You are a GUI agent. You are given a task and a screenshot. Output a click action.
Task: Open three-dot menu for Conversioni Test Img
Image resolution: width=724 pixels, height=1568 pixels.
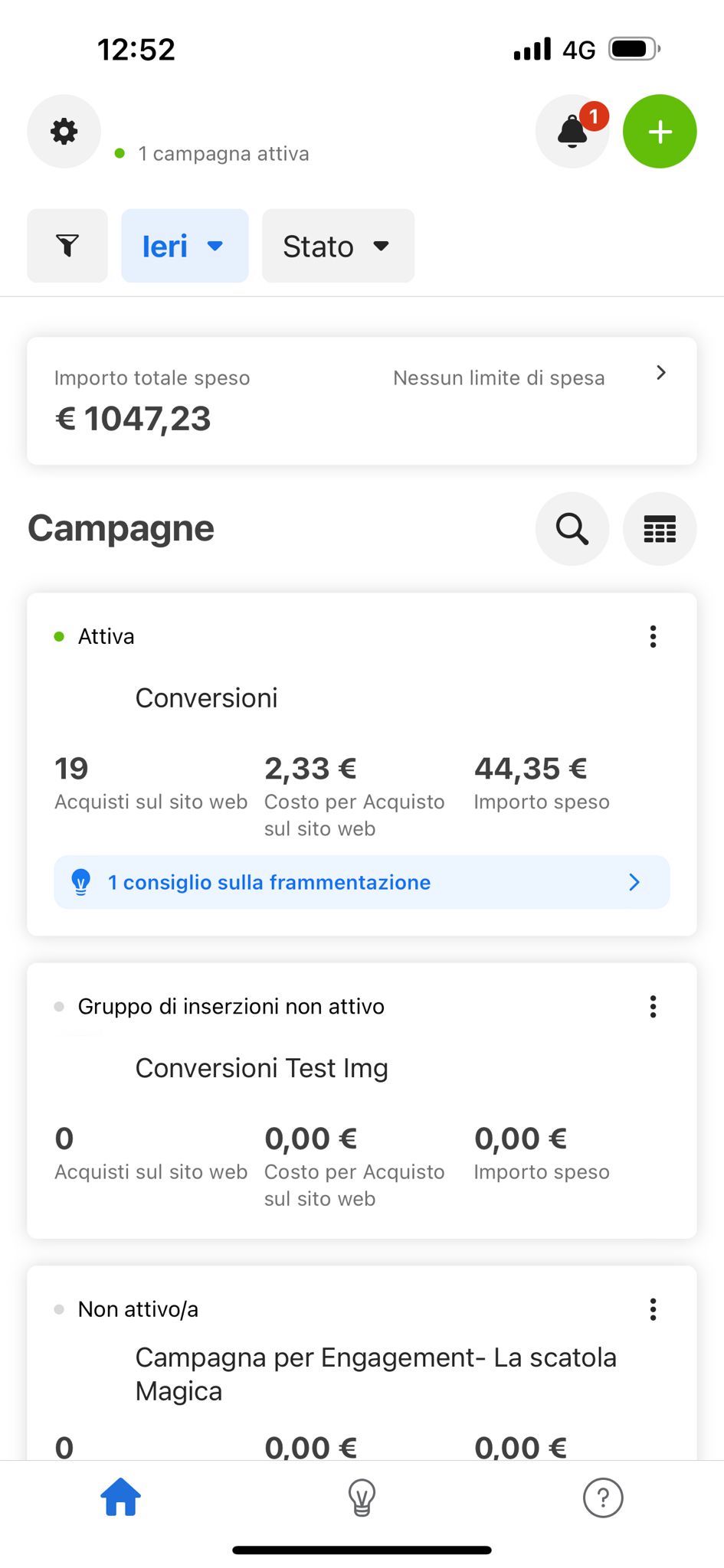point(653,1007)
